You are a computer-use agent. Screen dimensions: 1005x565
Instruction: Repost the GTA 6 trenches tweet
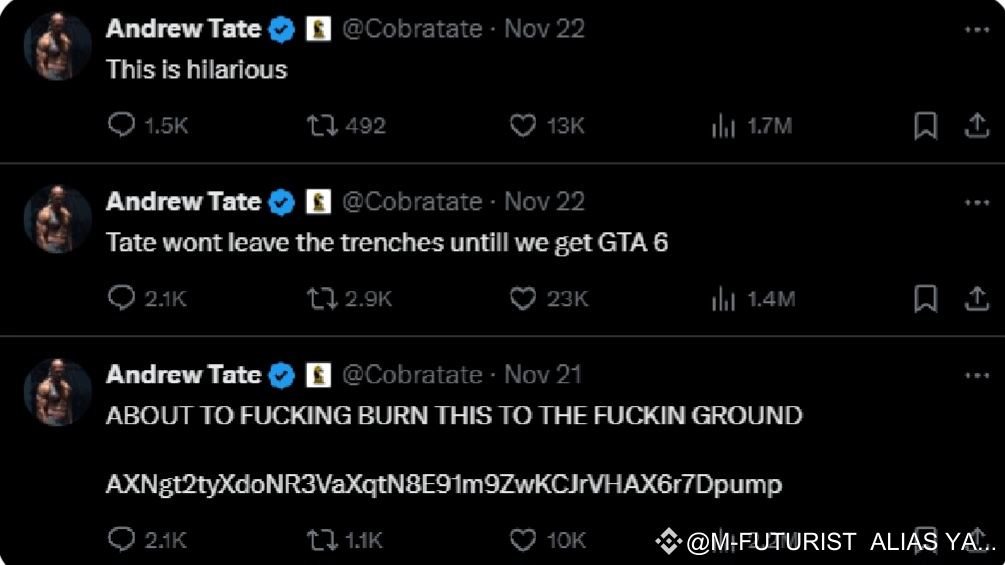click(x=321, y=298)
